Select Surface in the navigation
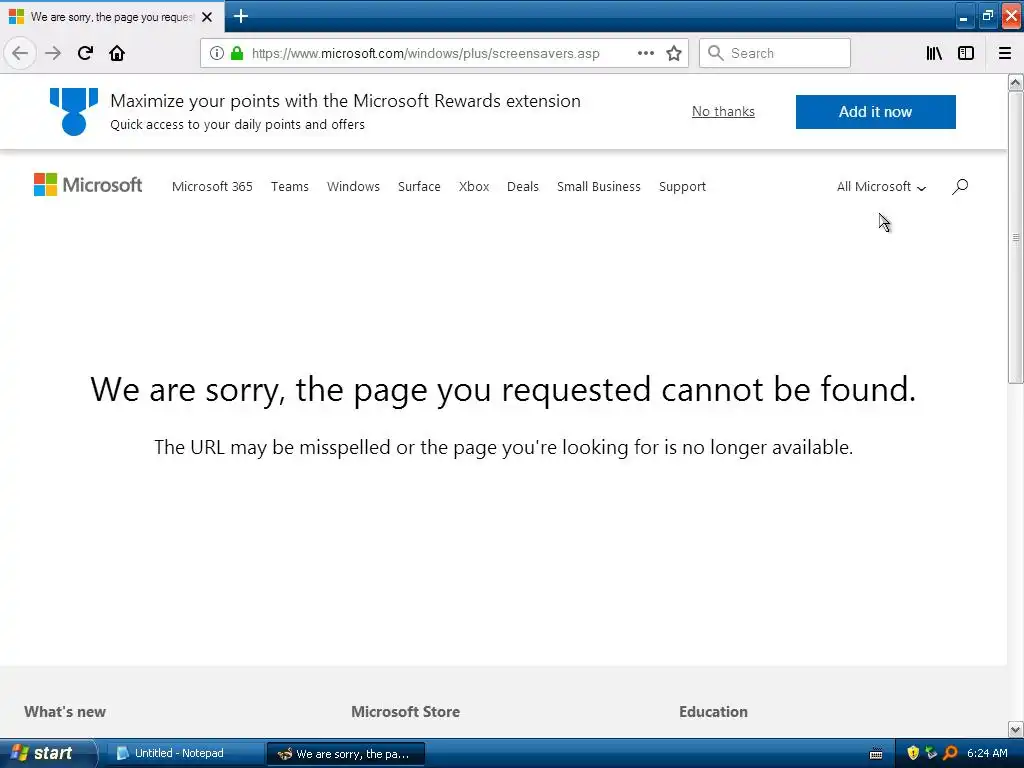 [419, 187]
